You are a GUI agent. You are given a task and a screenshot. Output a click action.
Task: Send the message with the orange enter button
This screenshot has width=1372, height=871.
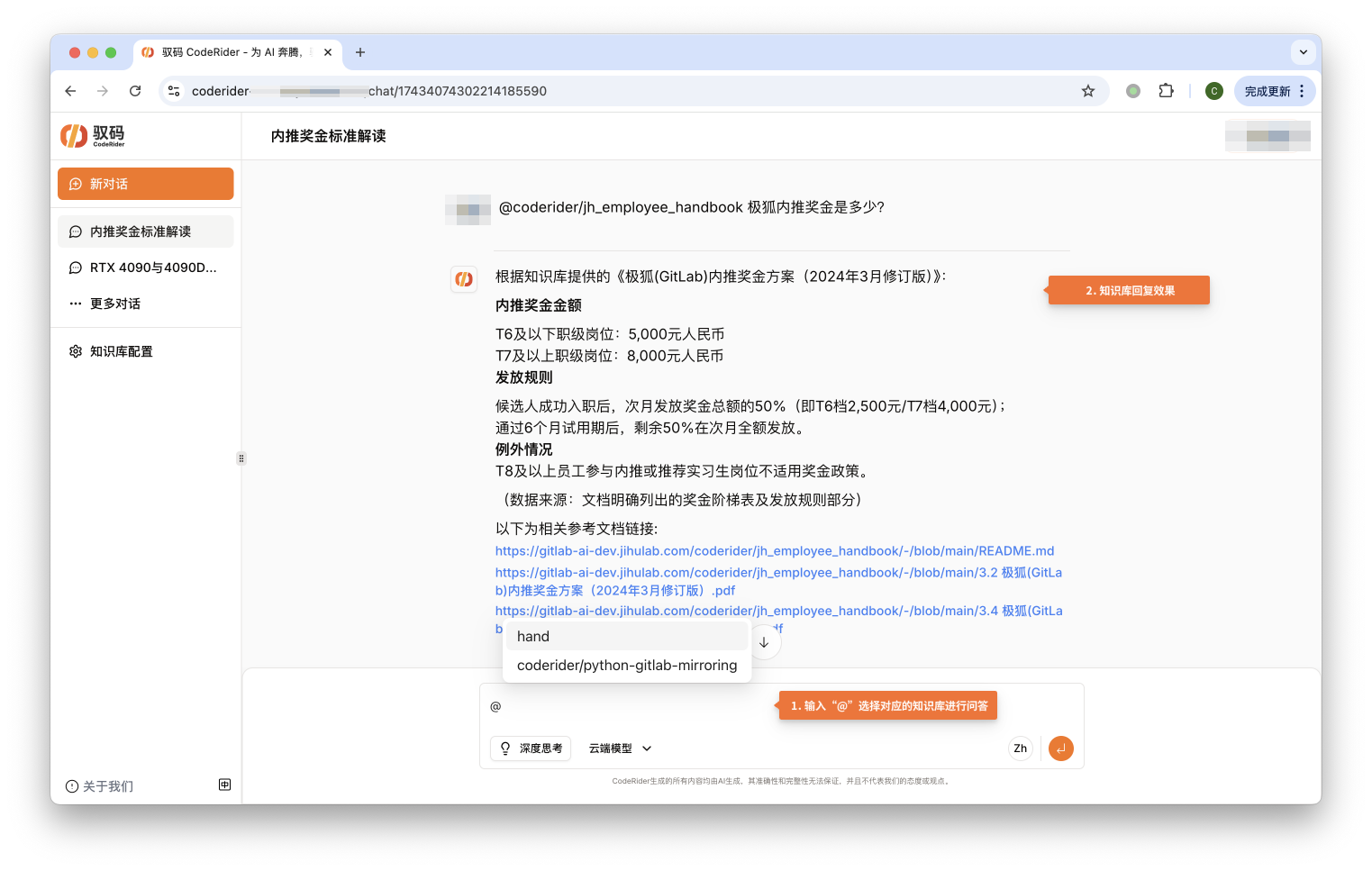pyautogui.click(x=1061, y=749)
